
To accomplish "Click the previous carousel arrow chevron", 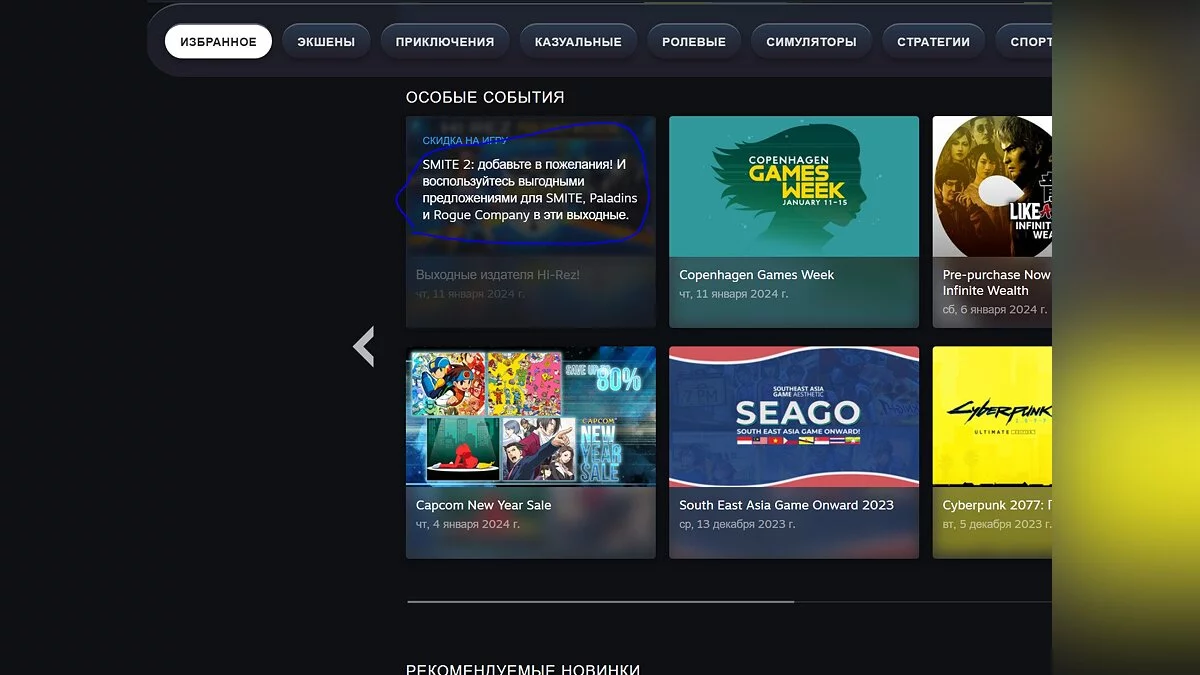I will [364, 347].
